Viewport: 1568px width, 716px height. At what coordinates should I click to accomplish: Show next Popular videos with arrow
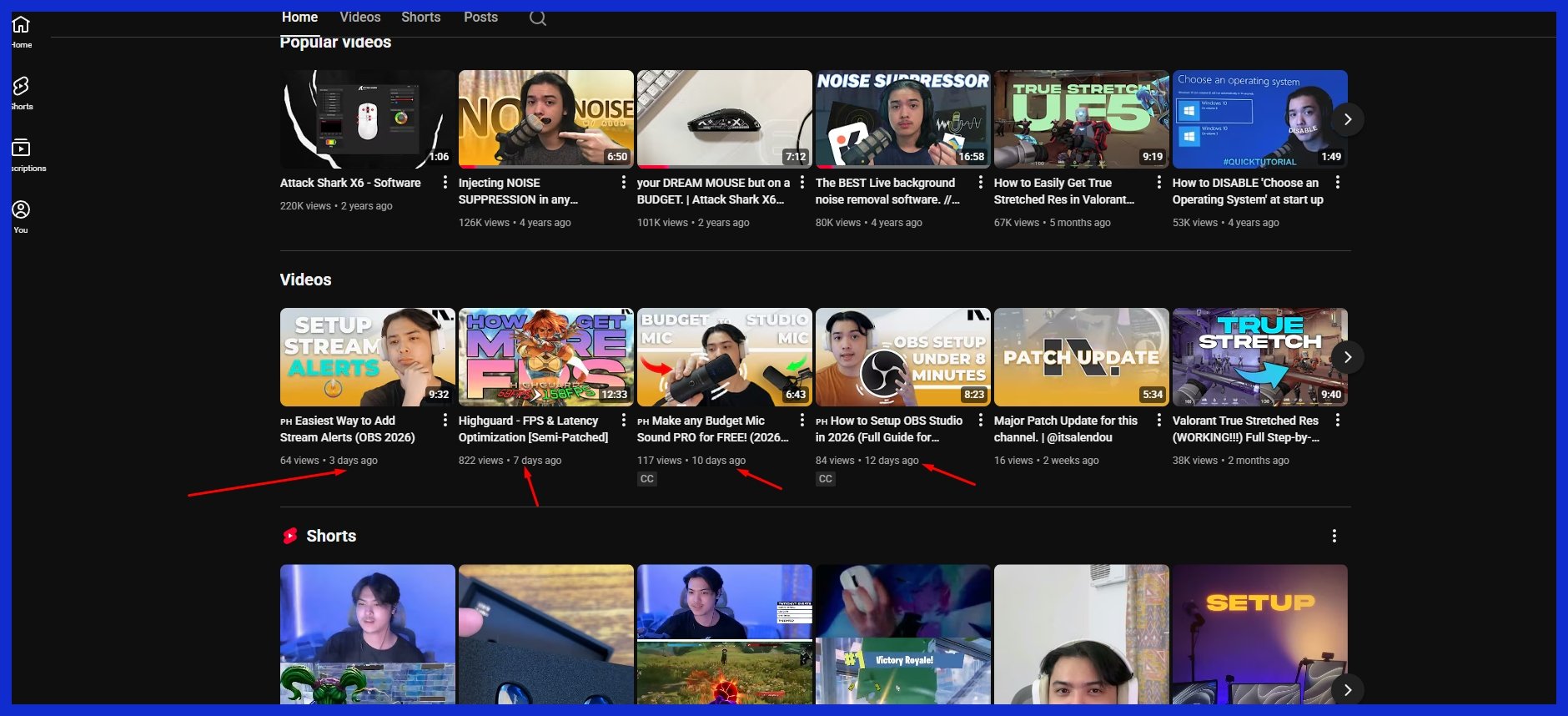(1348, 119)
